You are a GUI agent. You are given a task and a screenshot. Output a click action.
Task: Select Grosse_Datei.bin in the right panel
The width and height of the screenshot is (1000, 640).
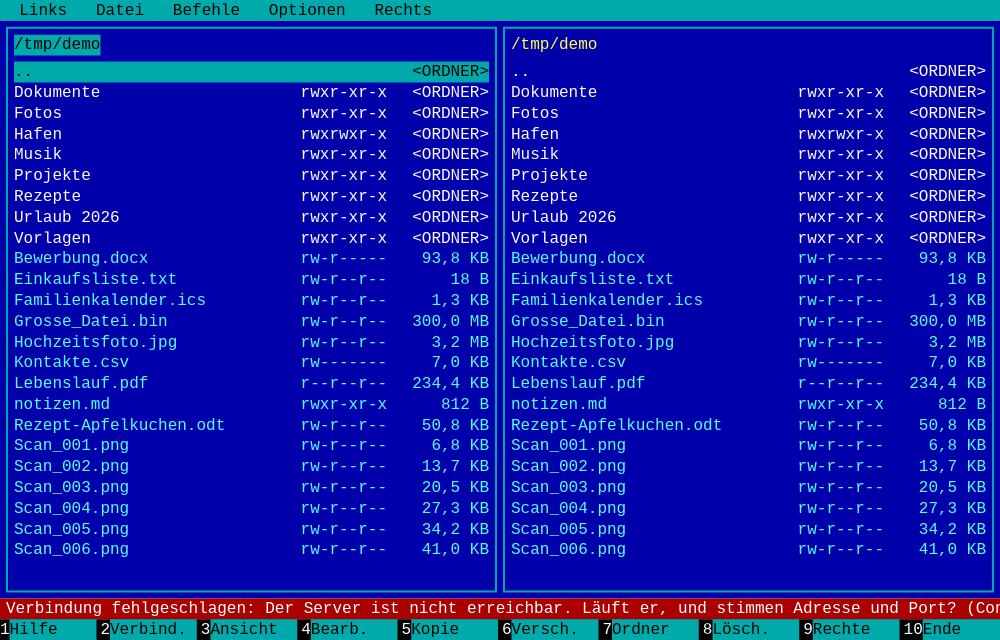(x=748, y=321)
